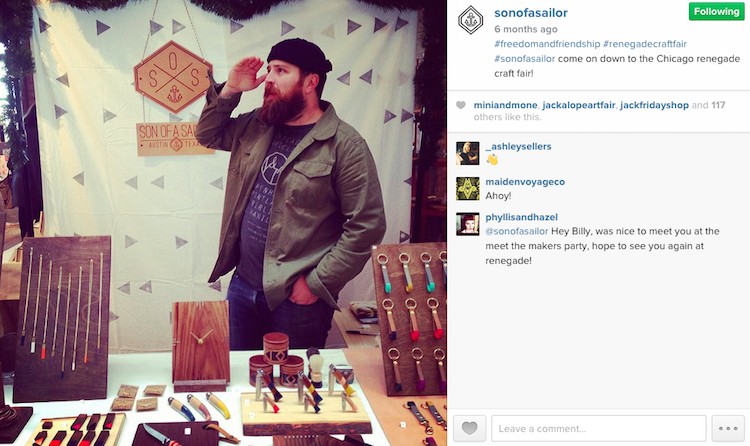Open the maidenvoyageco avatar thumbnail

pos(467,189)
